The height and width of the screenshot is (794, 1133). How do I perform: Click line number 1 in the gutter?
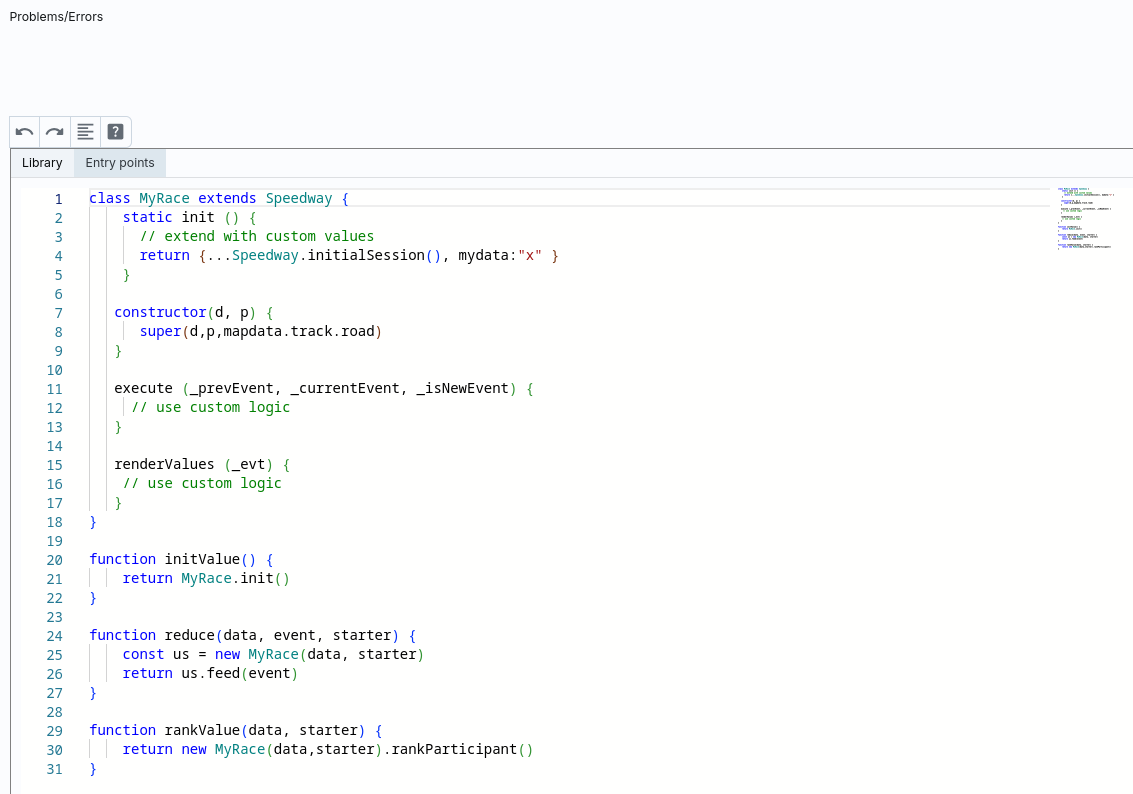click(x=58, y=198)
